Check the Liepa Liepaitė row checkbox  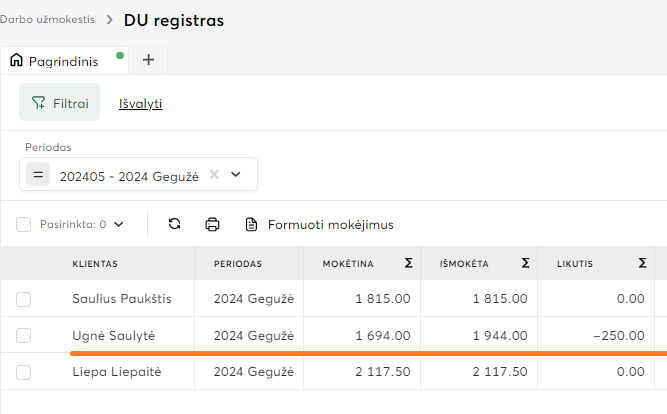pos(23,372)
